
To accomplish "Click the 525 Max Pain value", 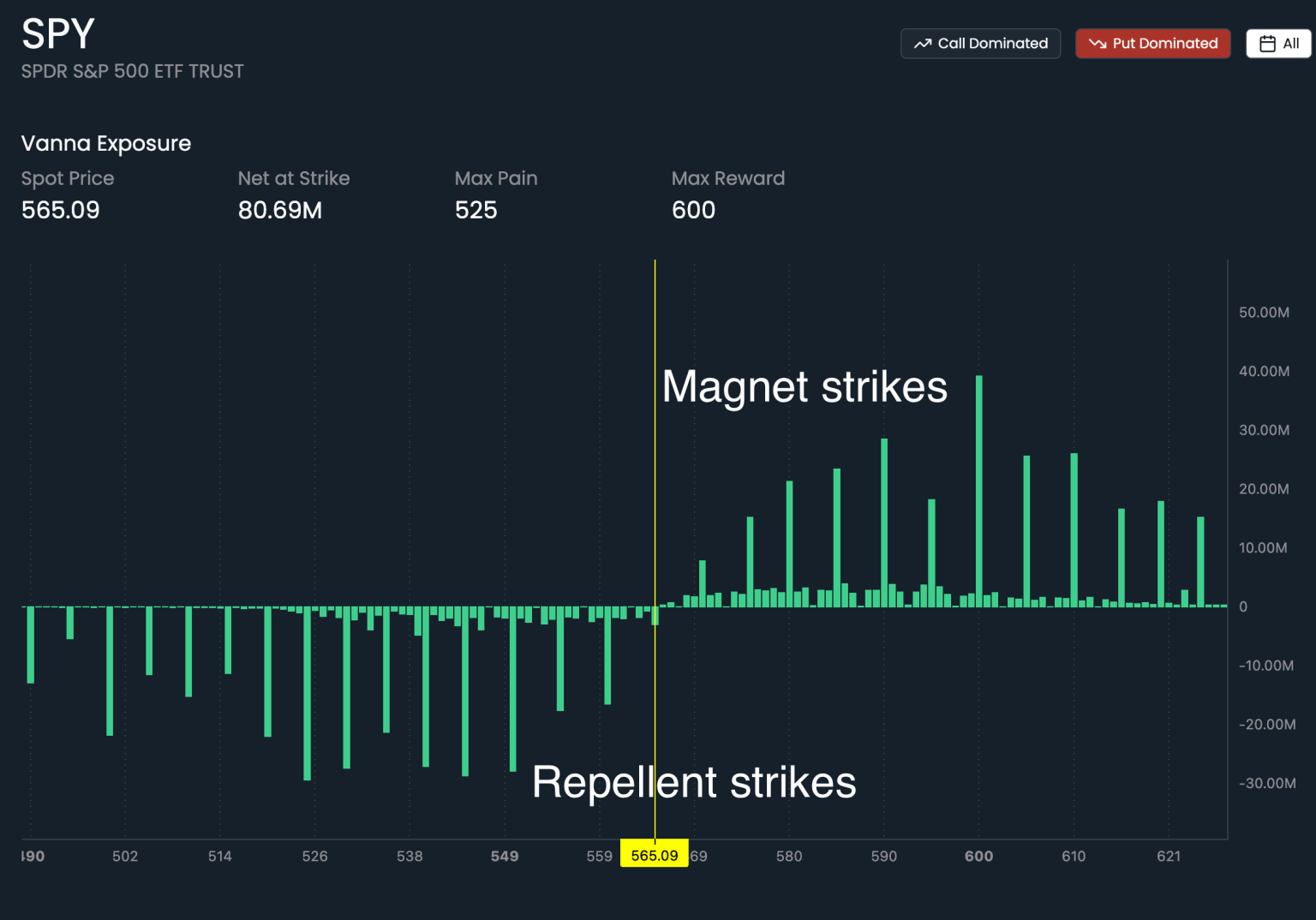I will (476, 210).
